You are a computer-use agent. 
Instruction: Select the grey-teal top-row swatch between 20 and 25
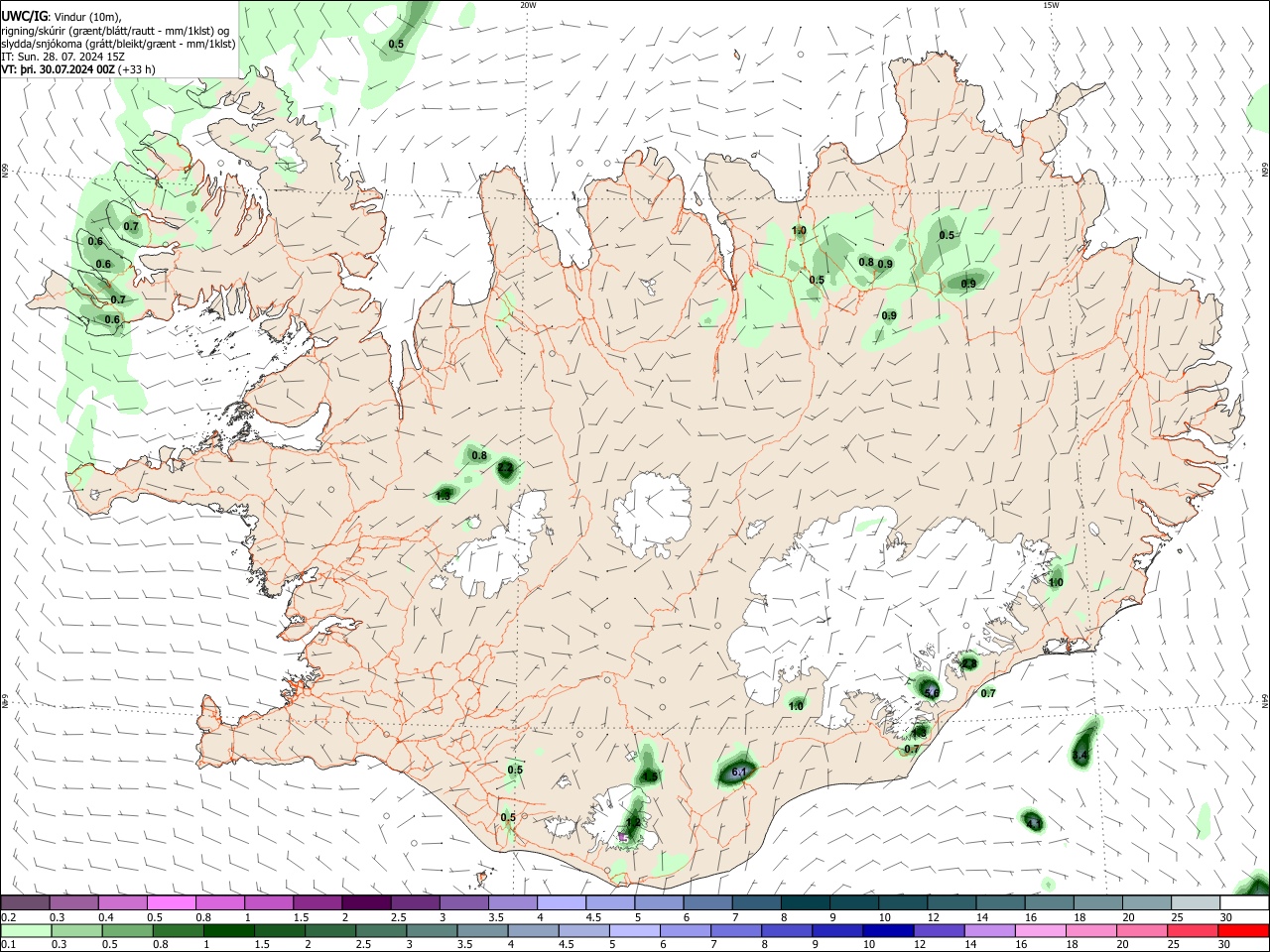(1148, 903)
